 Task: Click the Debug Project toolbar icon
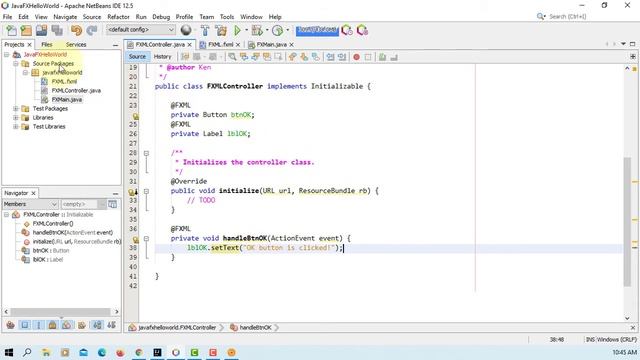coord(257,30)
